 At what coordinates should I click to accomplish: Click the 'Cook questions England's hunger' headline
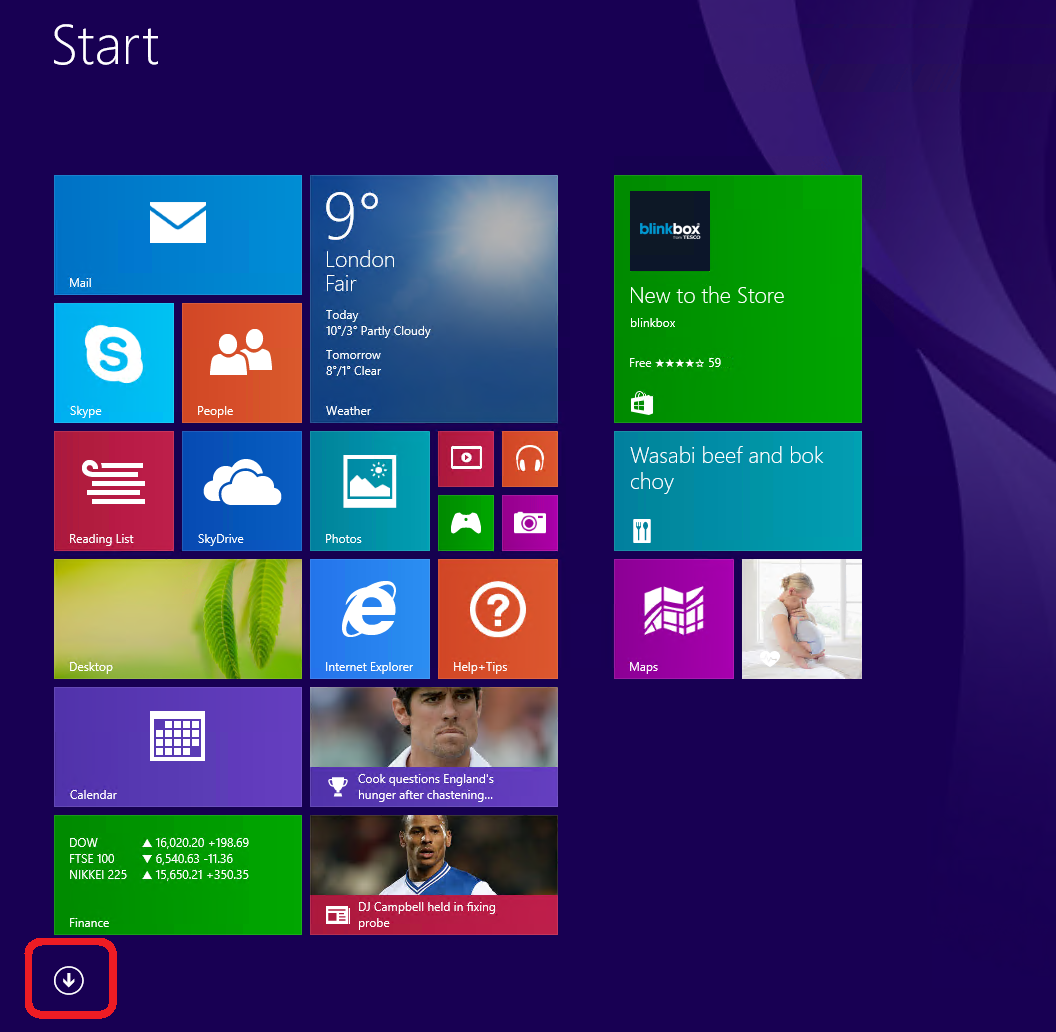click(x=426, y=787)
